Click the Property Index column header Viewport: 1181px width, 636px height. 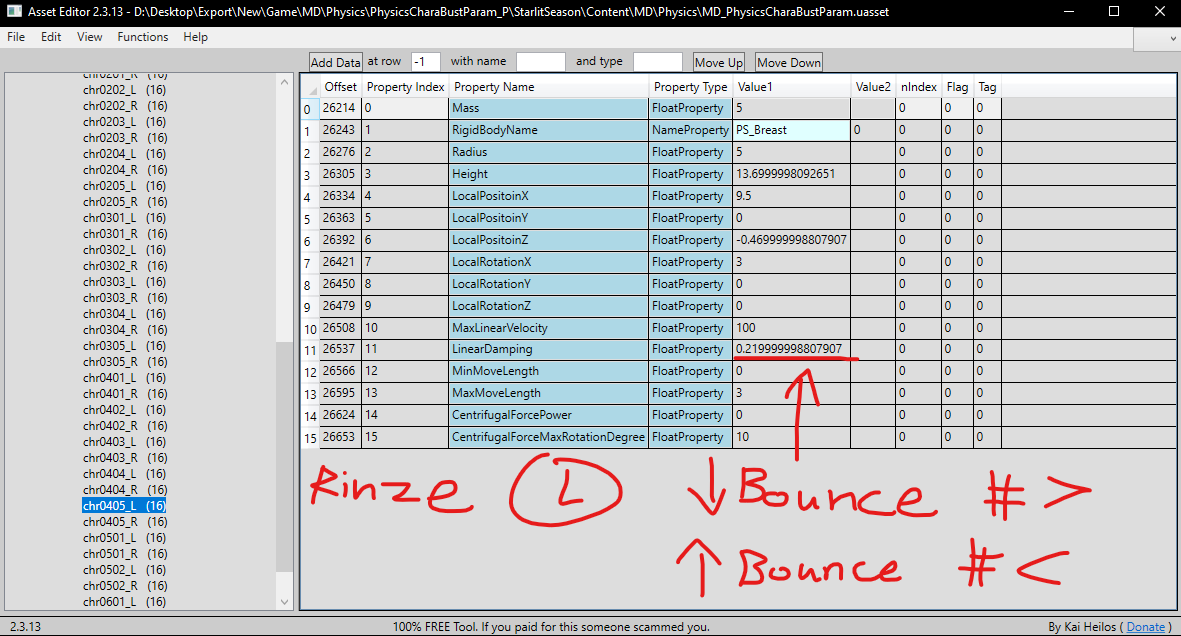point(405,87)
